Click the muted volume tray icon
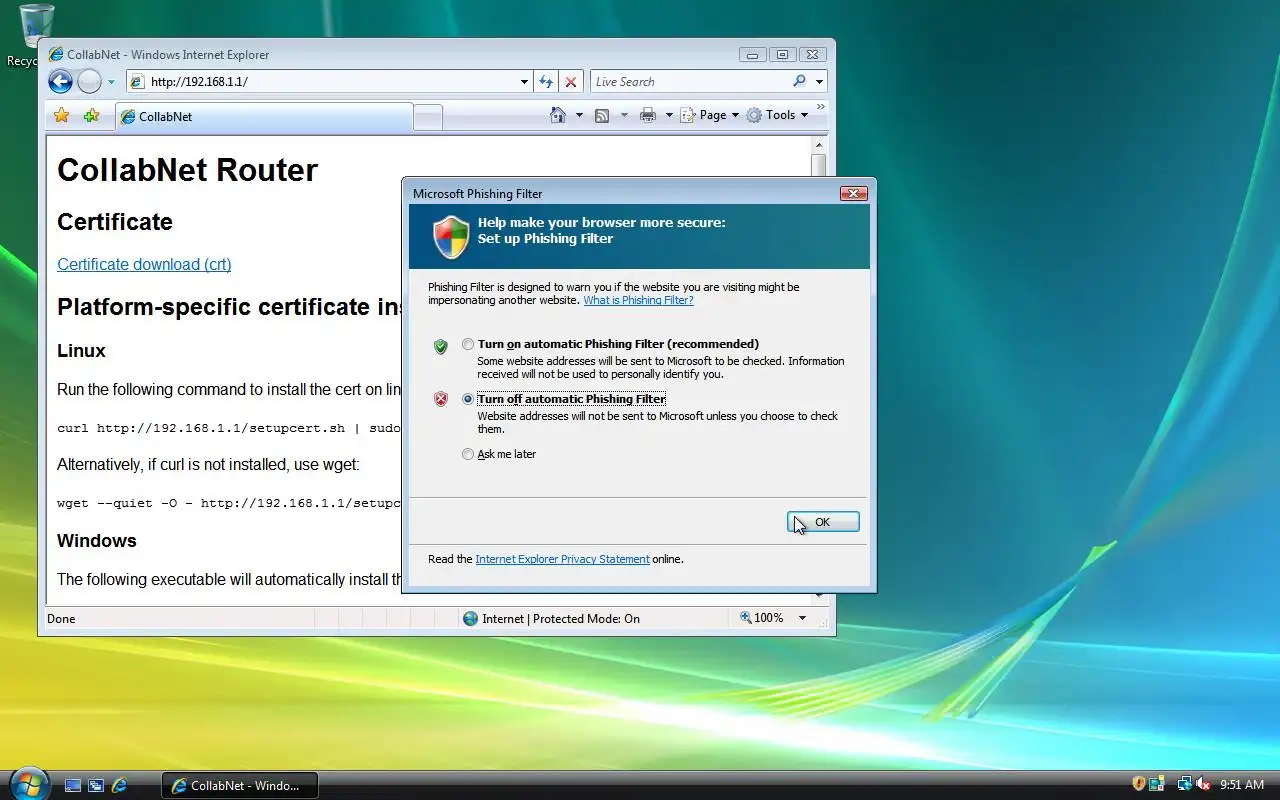 tap(1203, 784)
